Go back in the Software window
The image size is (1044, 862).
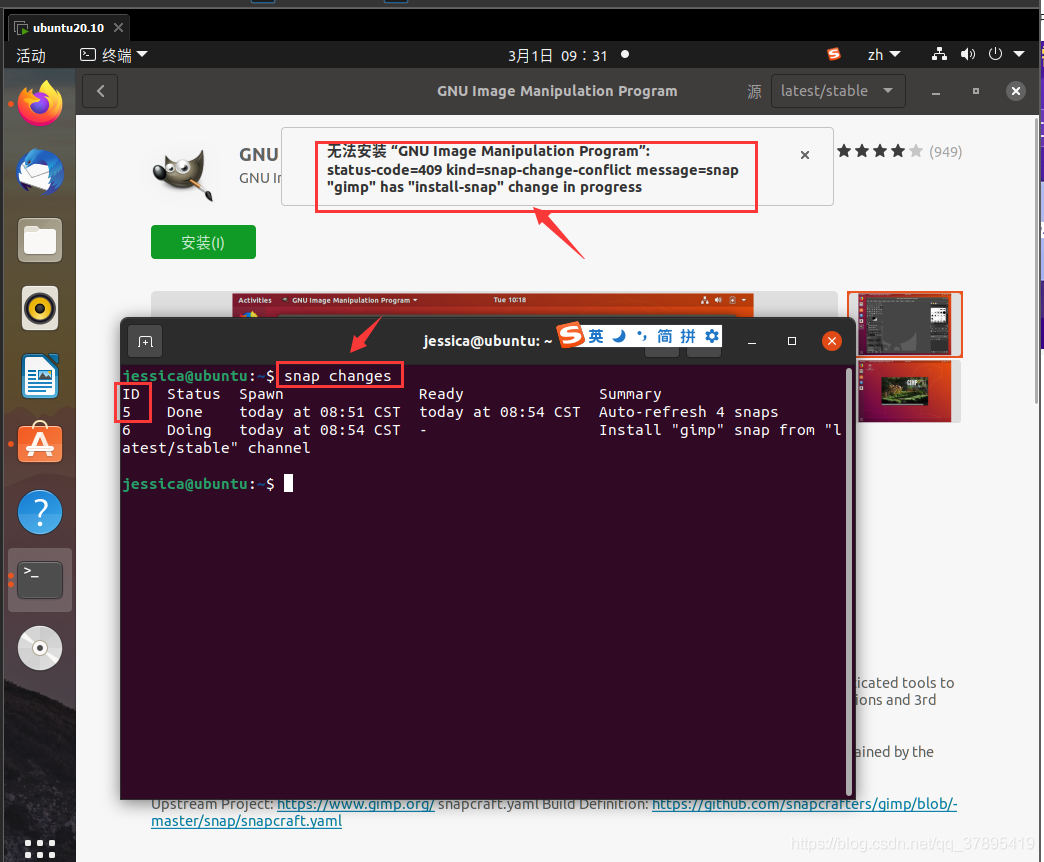[100, 91]
